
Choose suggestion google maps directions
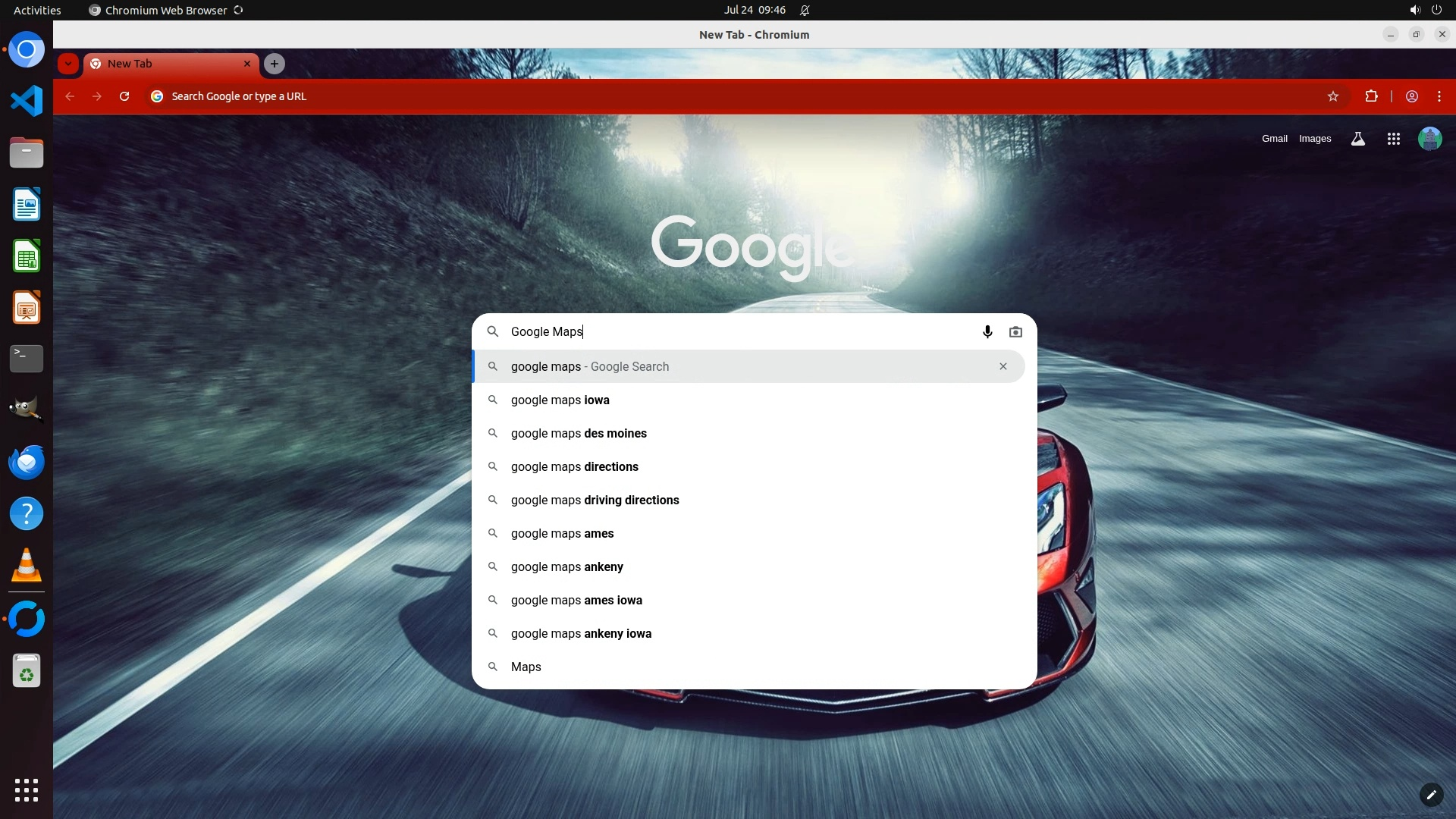coord(574,467)
